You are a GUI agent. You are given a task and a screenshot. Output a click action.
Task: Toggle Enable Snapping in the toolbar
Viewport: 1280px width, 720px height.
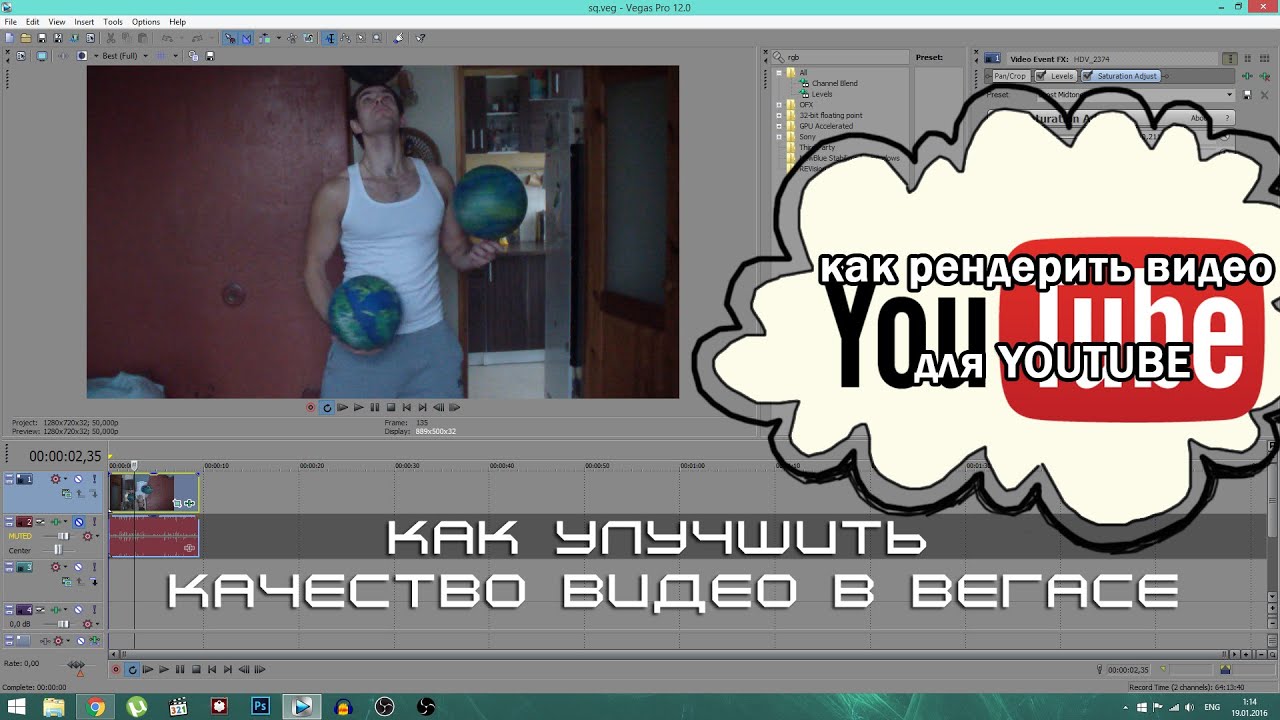[x=230, y=38]
